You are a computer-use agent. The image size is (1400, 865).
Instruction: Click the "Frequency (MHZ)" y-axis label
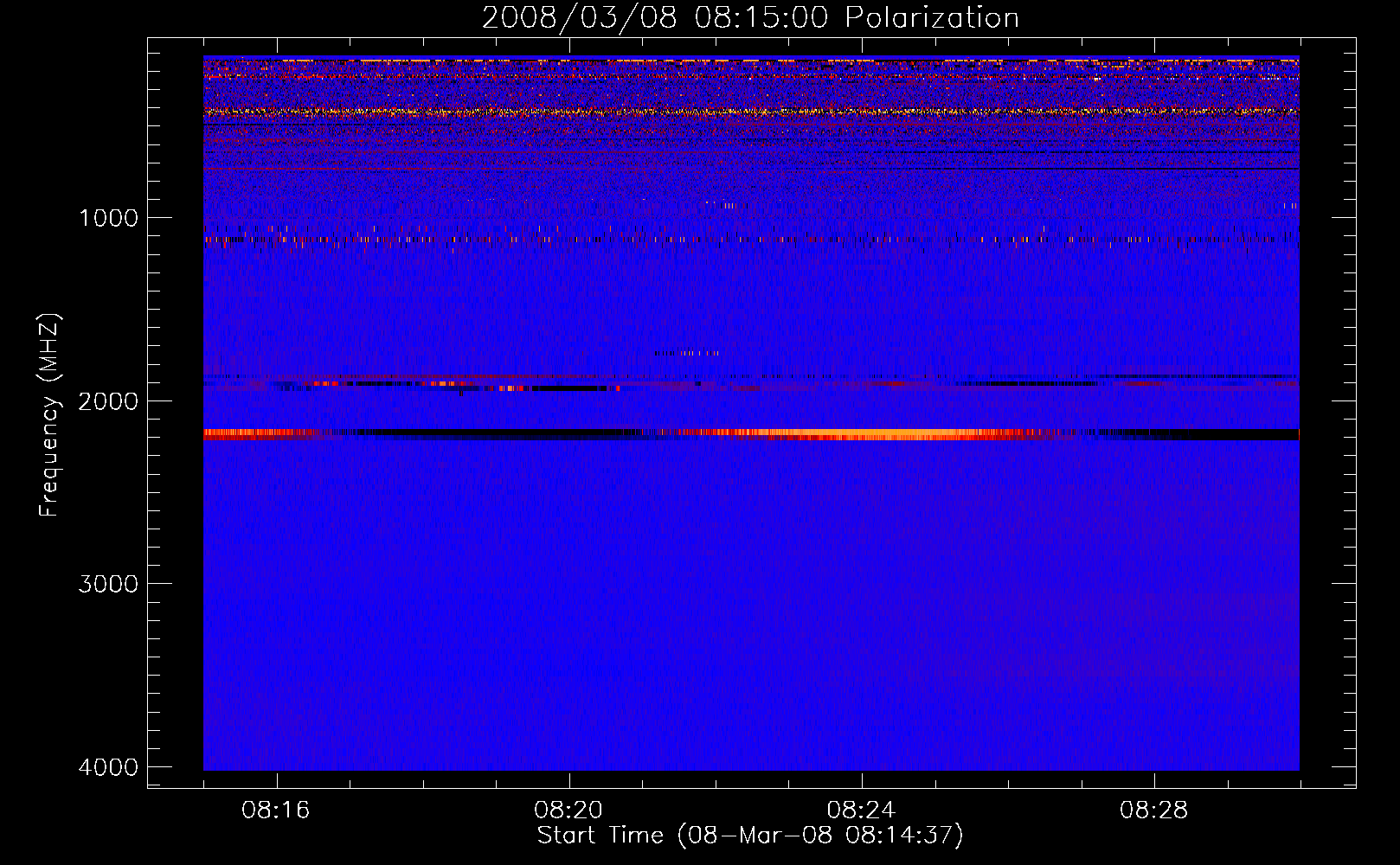pos(49,415)
